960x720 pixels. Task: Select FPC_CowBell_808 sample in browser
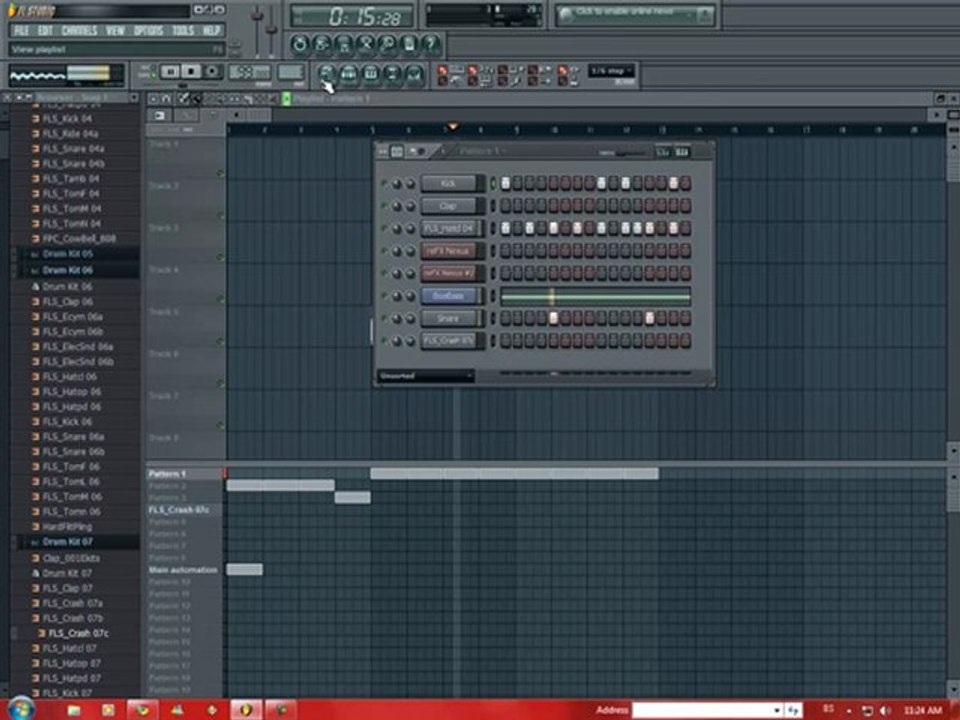click(x=78, y=238)
